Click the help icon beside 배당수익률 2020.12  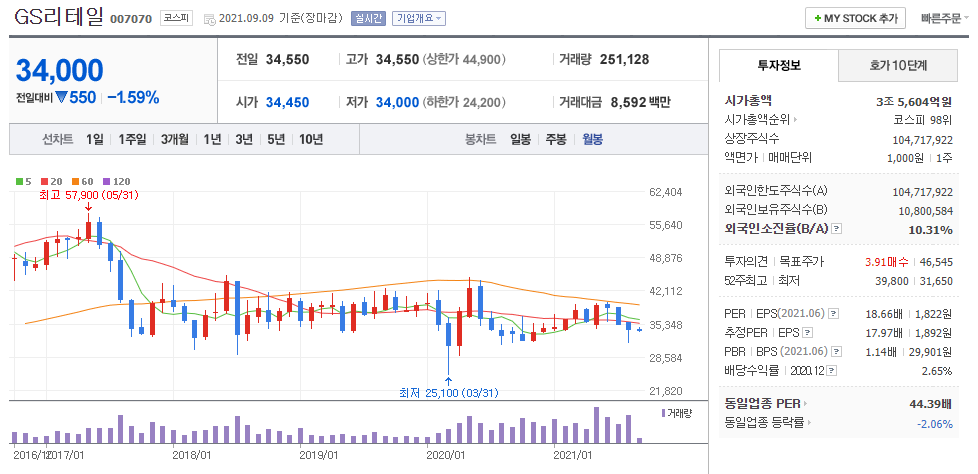click(x=833, y=371)
